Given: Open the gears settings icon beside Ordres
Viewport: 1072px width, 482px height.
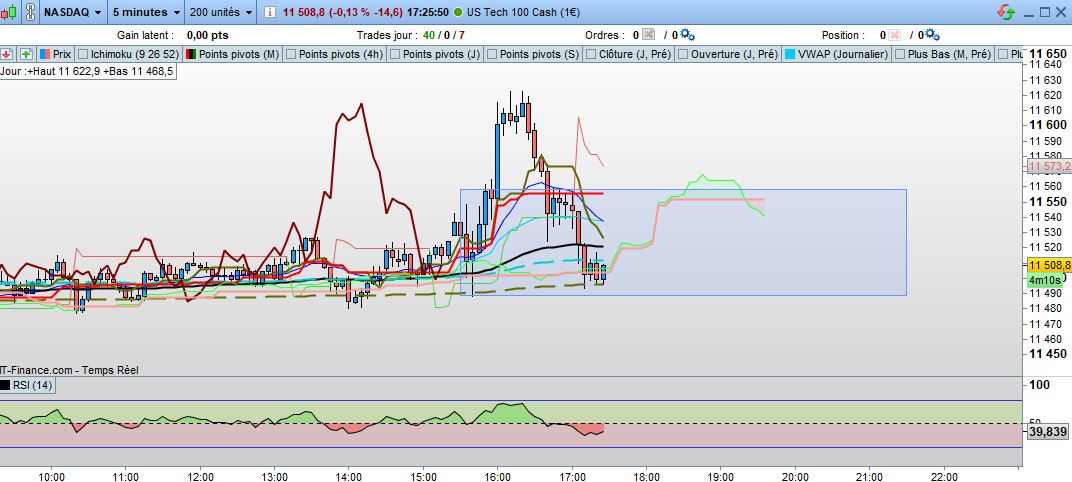Looking at the screenshot, I should (688, 35).
